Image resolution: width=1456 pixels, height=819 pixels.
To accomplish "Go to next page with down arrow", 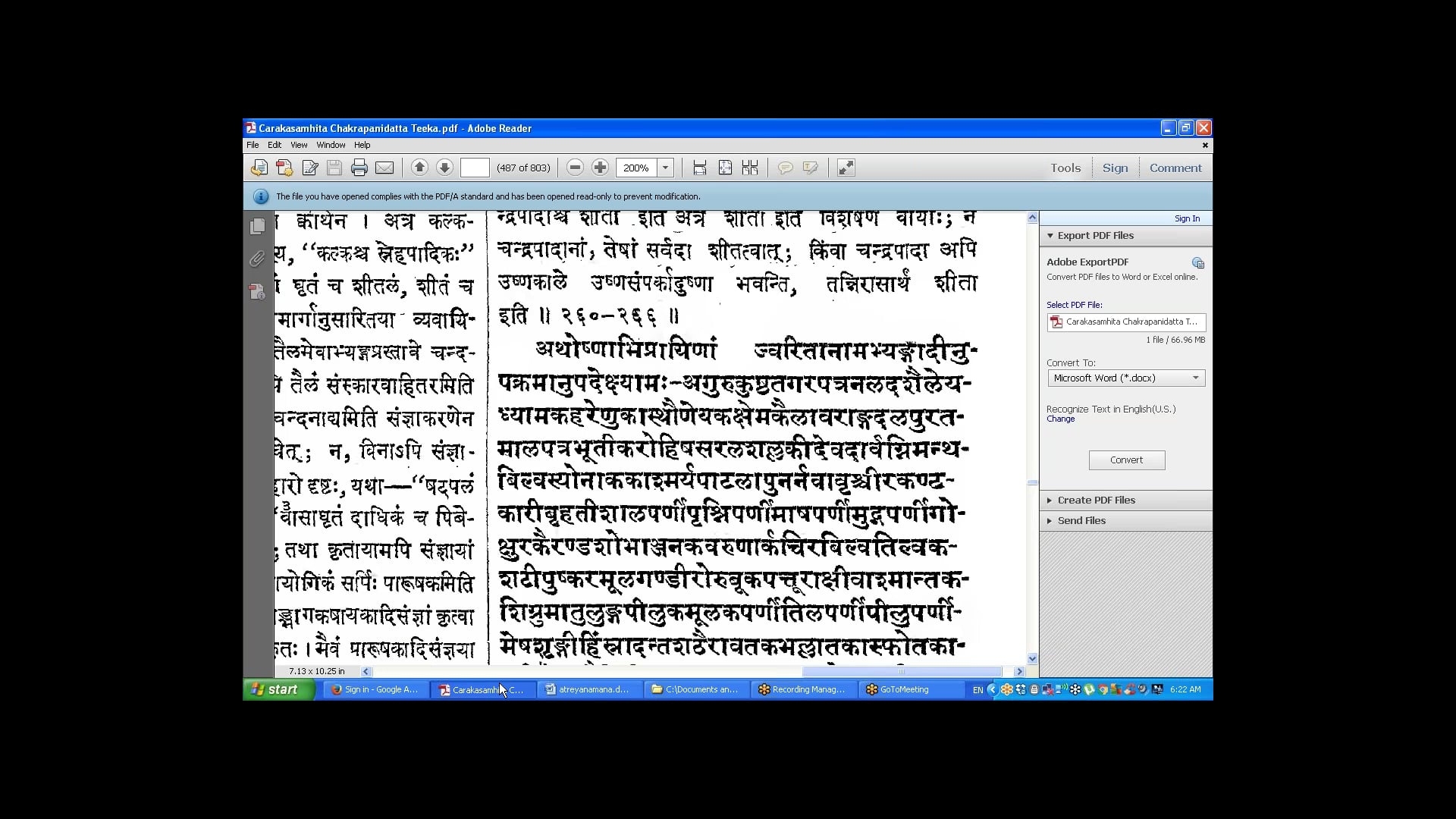I will click(444, 168).
